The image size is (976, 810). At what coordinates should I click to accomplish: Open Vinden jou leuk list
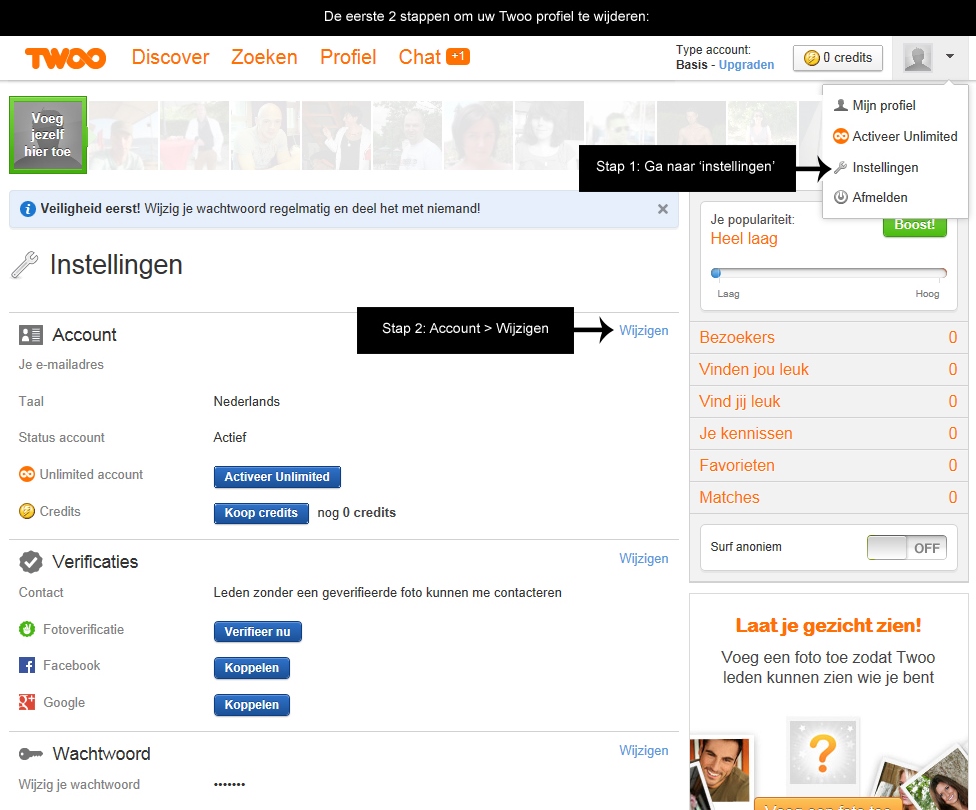click(828, 370)
